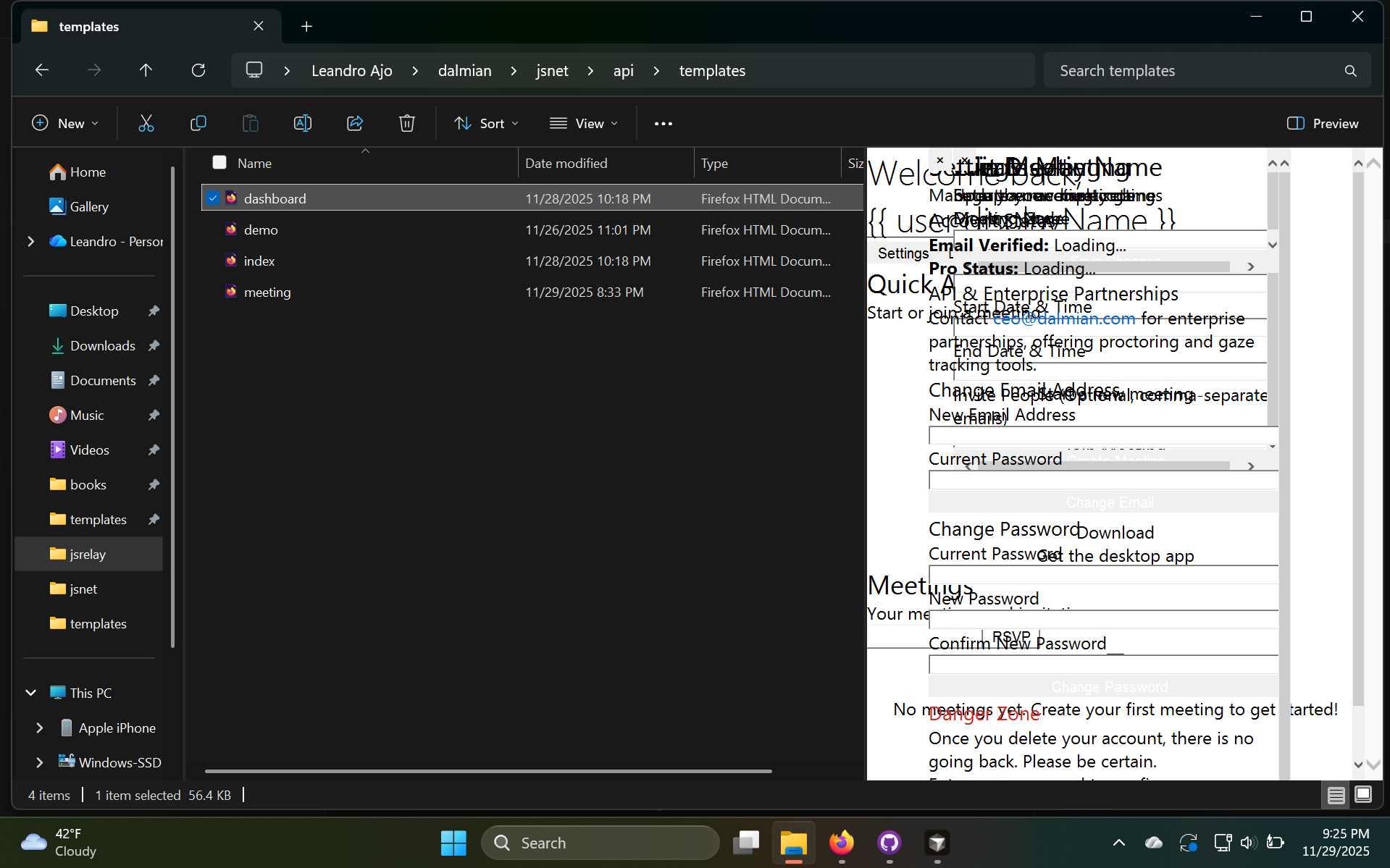This screenshot has width=1390, height=868.
Task: Click the Rename icon in toolbar
Action: [303, 124]
